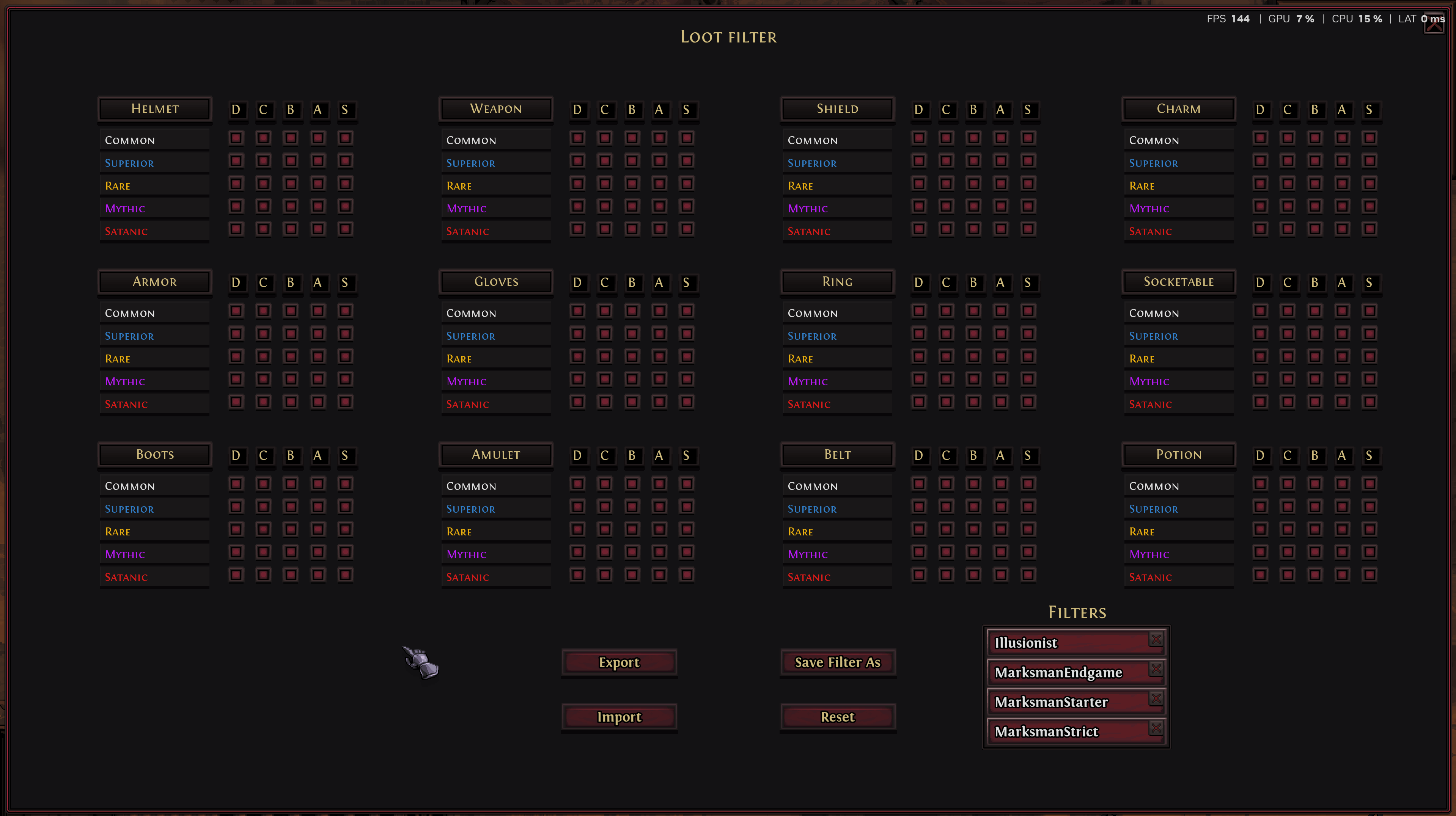Toggle Charm Superior C-tier checkbox

click(1288, 161)
